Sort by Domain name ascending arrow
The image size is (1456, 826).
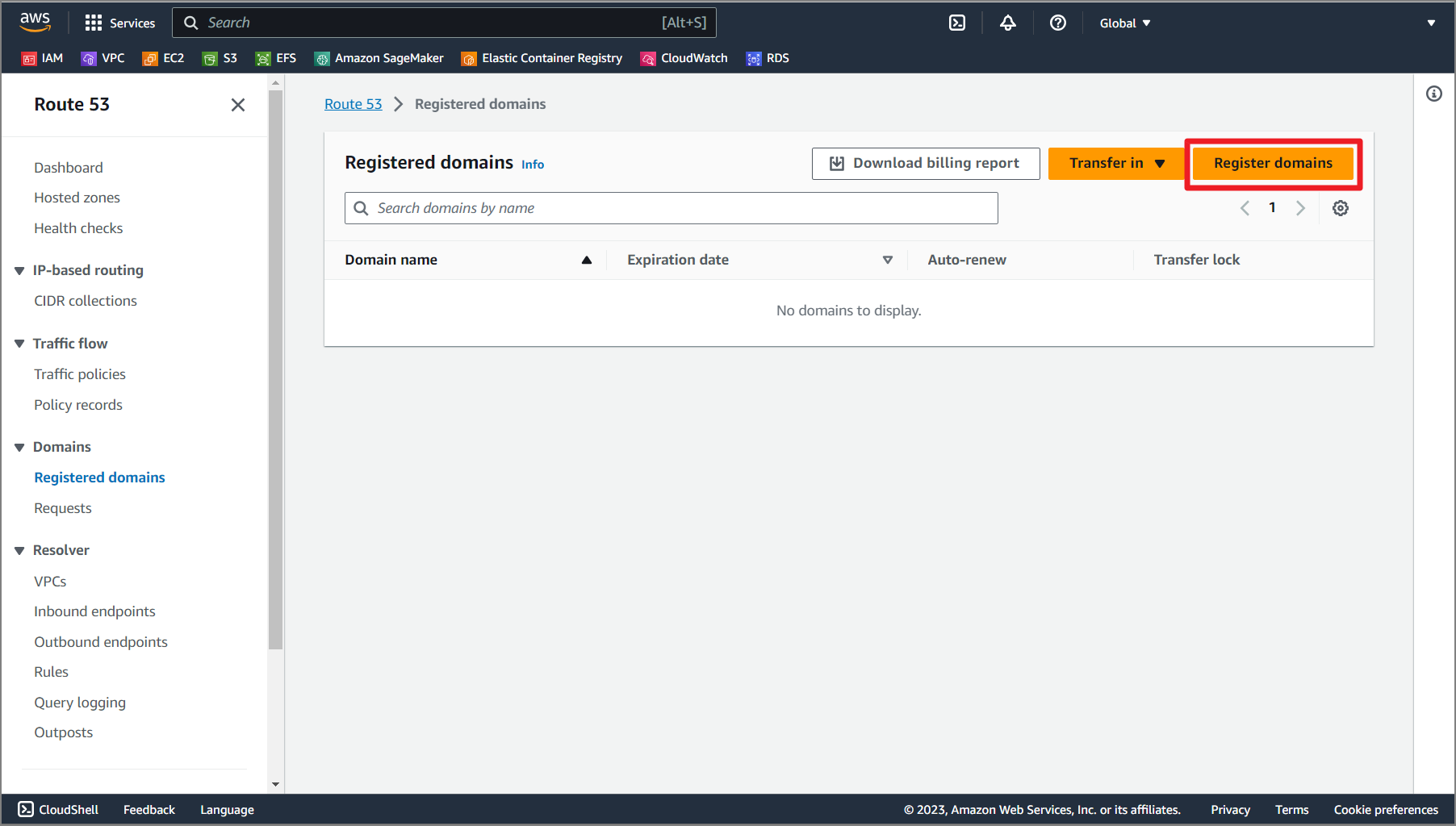587,260
